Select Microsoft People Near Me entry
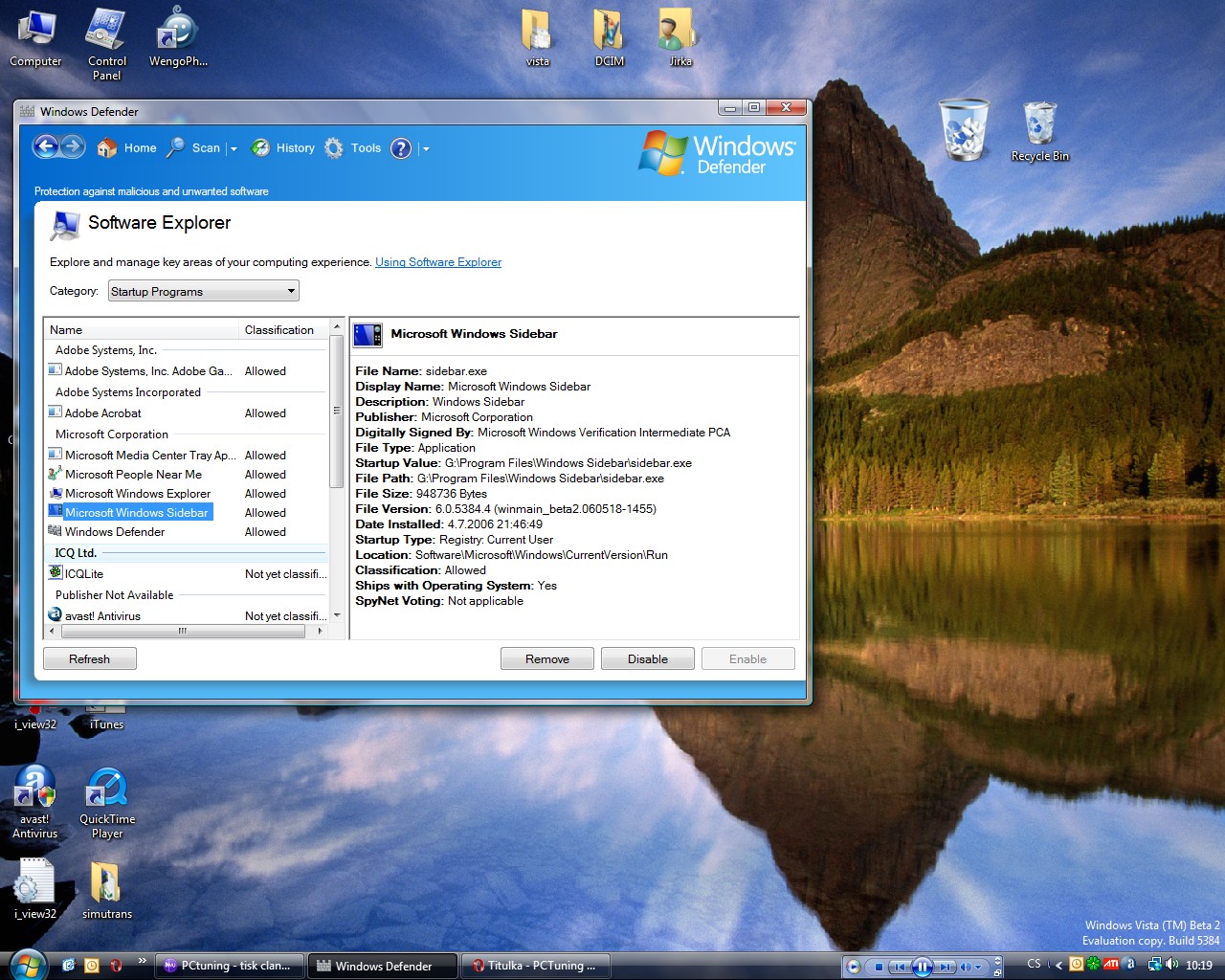Image resolution: width=1225 pixels, height=980 pixels. pyautogui.click(x=187, y=475)
